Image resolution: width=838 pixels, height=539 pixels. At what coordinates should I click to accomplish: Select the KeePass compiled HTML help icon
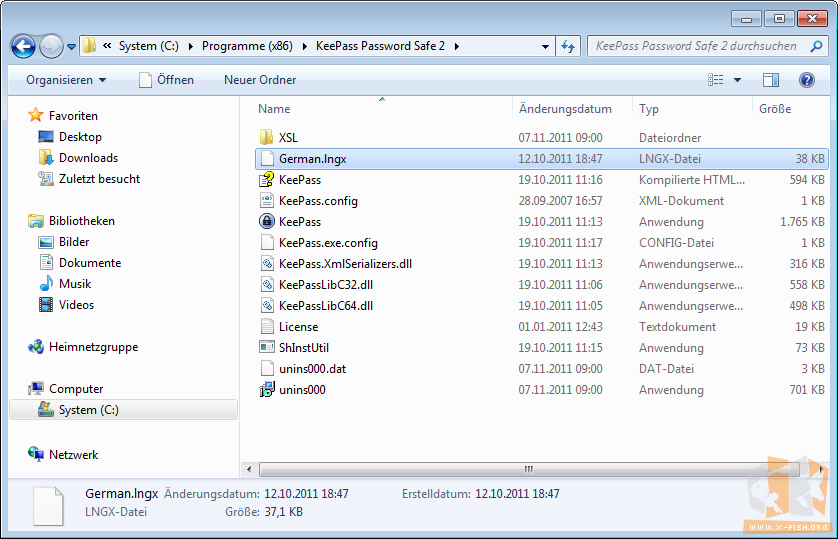tap(267, 179)
